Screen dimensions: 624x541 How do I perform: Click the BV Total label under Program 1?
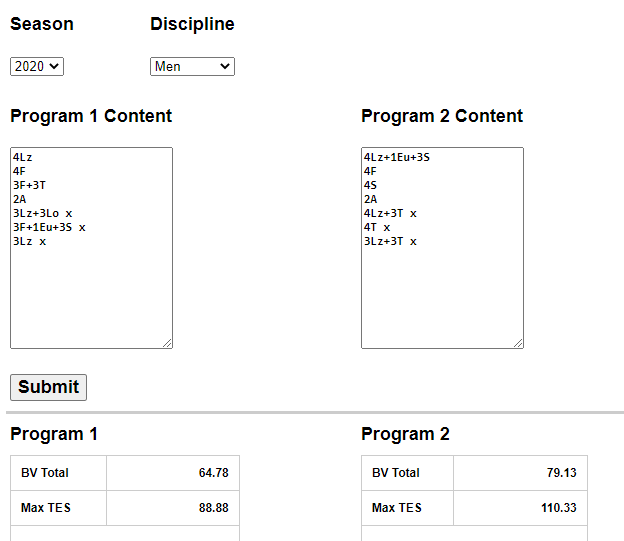click(x=45, y=473)
